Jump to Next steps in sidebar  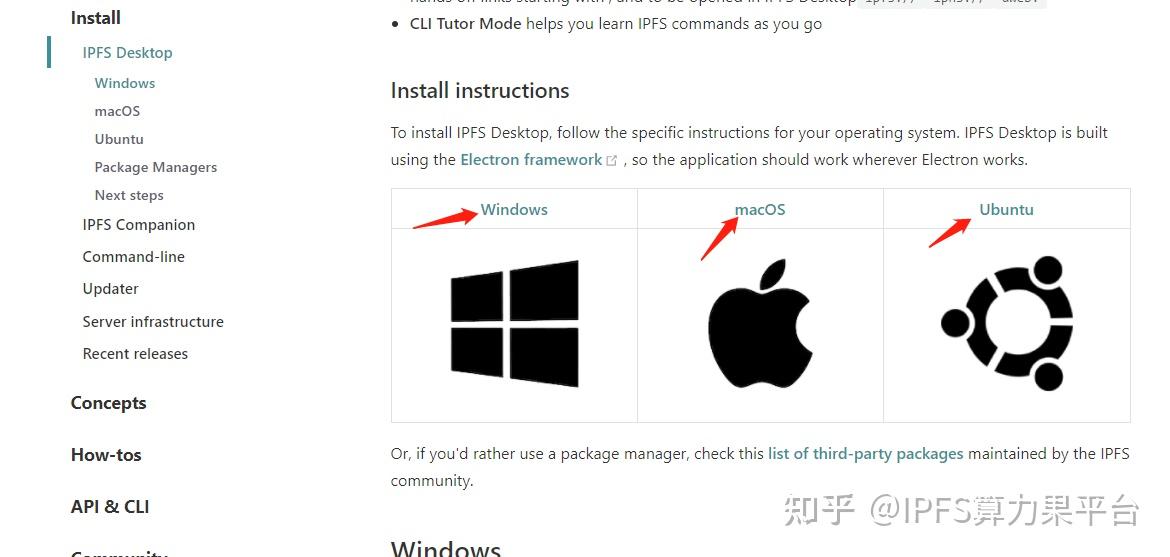pos(129,195)
